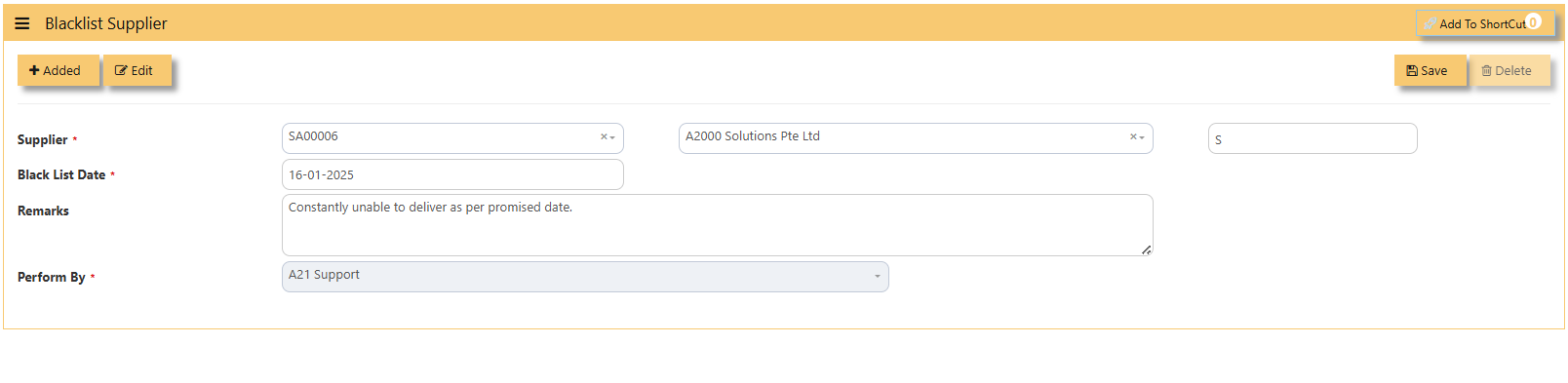The width and height of the screenshot is (1568, 383).
Task: Click the SA00006 text in supplier code box
Action: coord(313,136)
